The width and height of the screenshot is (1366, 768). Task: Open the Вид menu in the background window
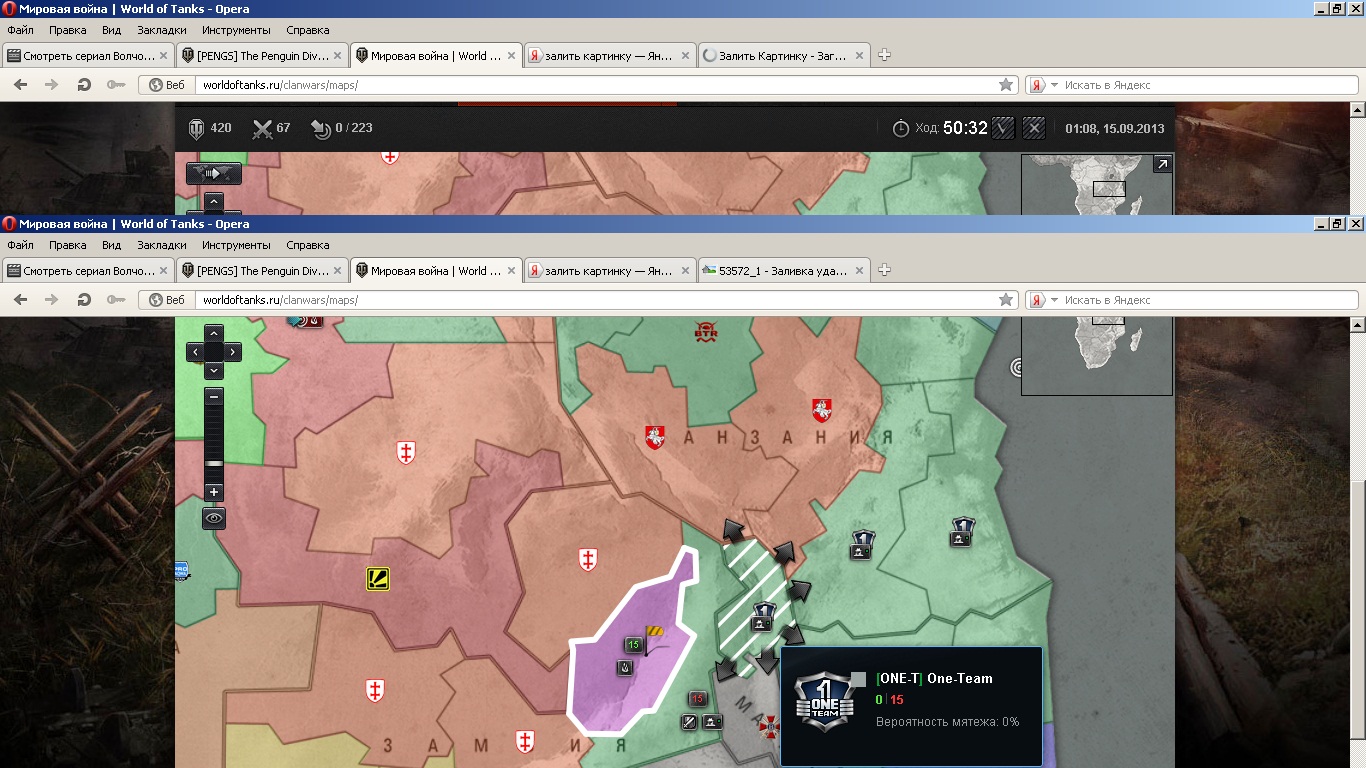coord(111,30)
